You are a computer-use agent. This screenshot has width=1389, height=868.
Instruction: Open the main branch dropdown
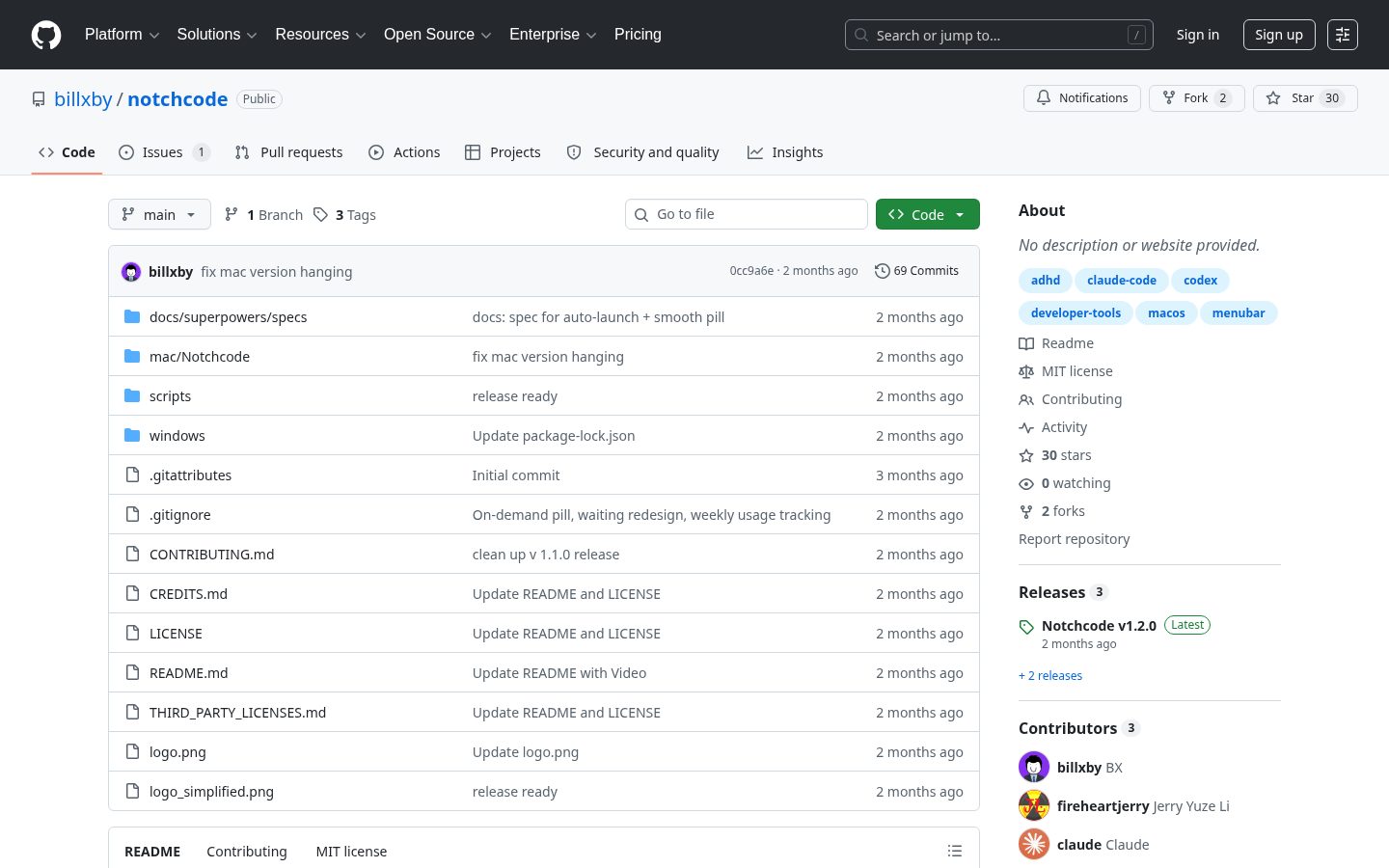tap(159, 214)
